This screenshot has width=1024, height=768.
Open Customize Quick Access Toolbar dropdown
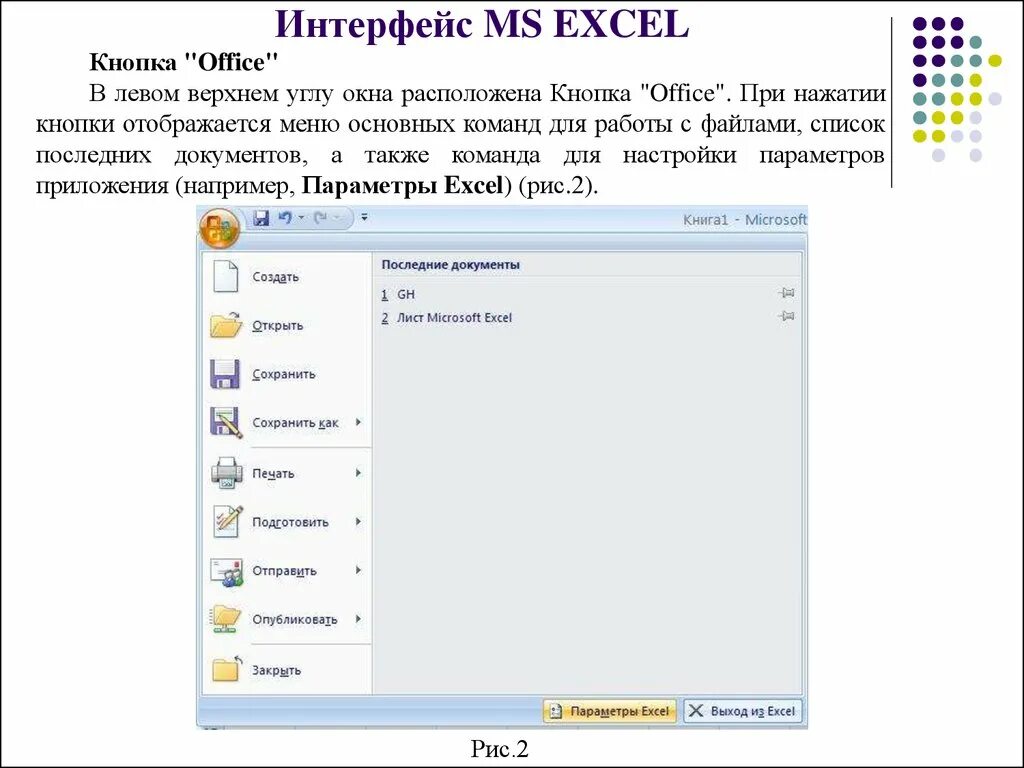pos(364,217)
